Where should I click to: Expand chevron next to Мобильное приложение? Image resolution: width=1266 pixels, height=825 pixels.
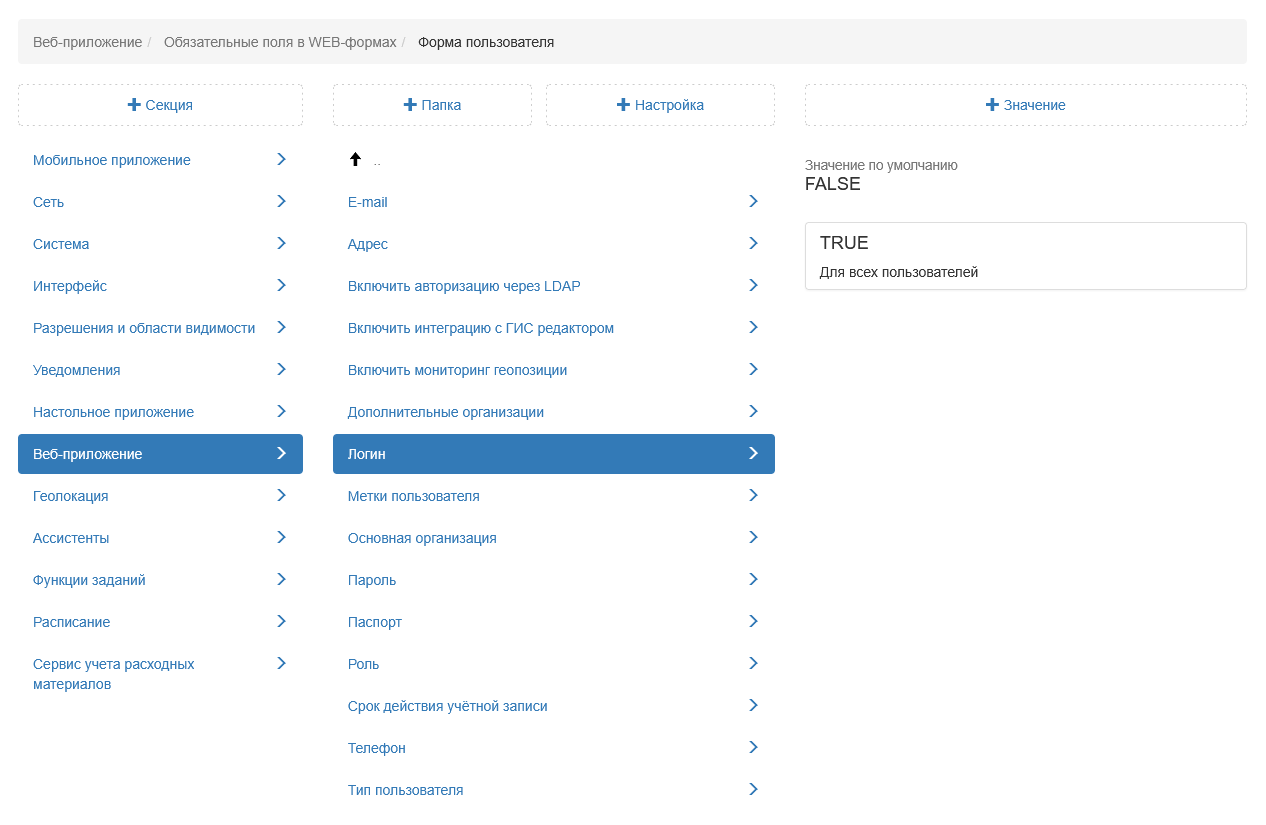[x=281, y=160]
